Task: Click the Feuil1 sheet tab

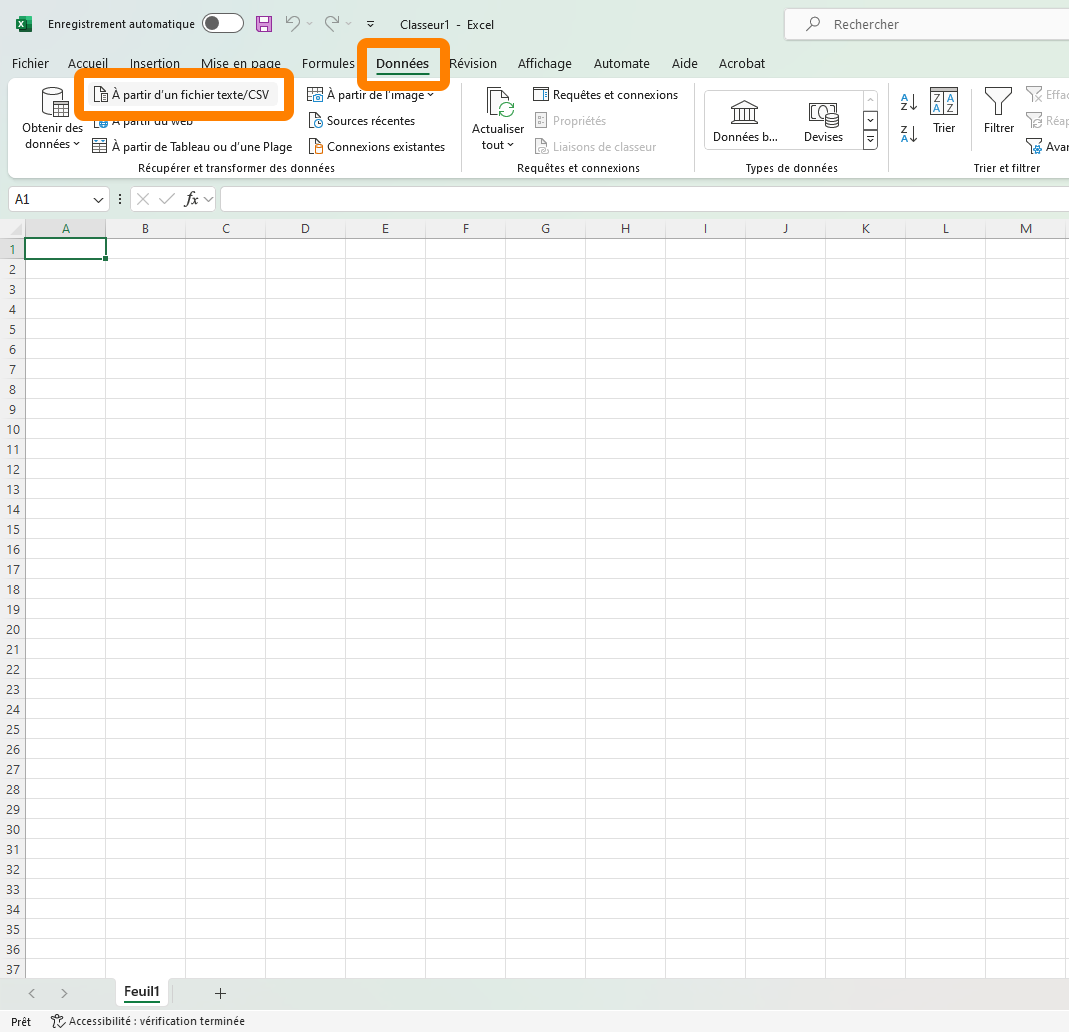Action: tap(142, 992)
